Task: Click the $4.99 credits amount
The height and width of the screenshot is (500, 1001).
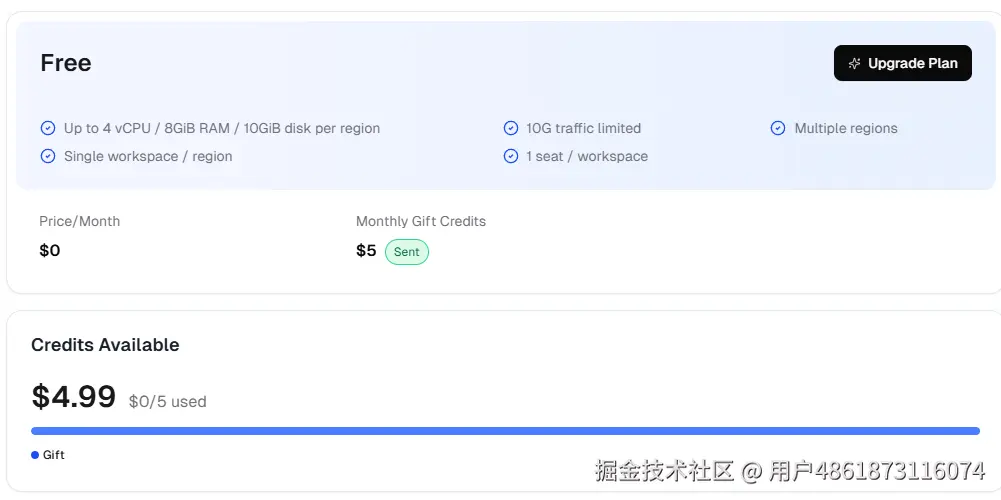Action: coord(74,397)
